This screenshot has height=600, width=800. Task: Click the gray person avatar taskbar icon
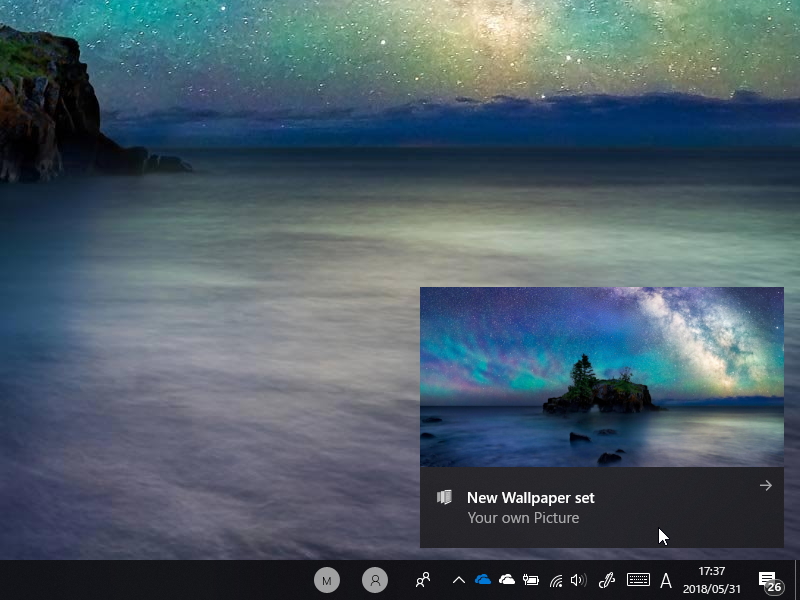click(x=375, y=580)
